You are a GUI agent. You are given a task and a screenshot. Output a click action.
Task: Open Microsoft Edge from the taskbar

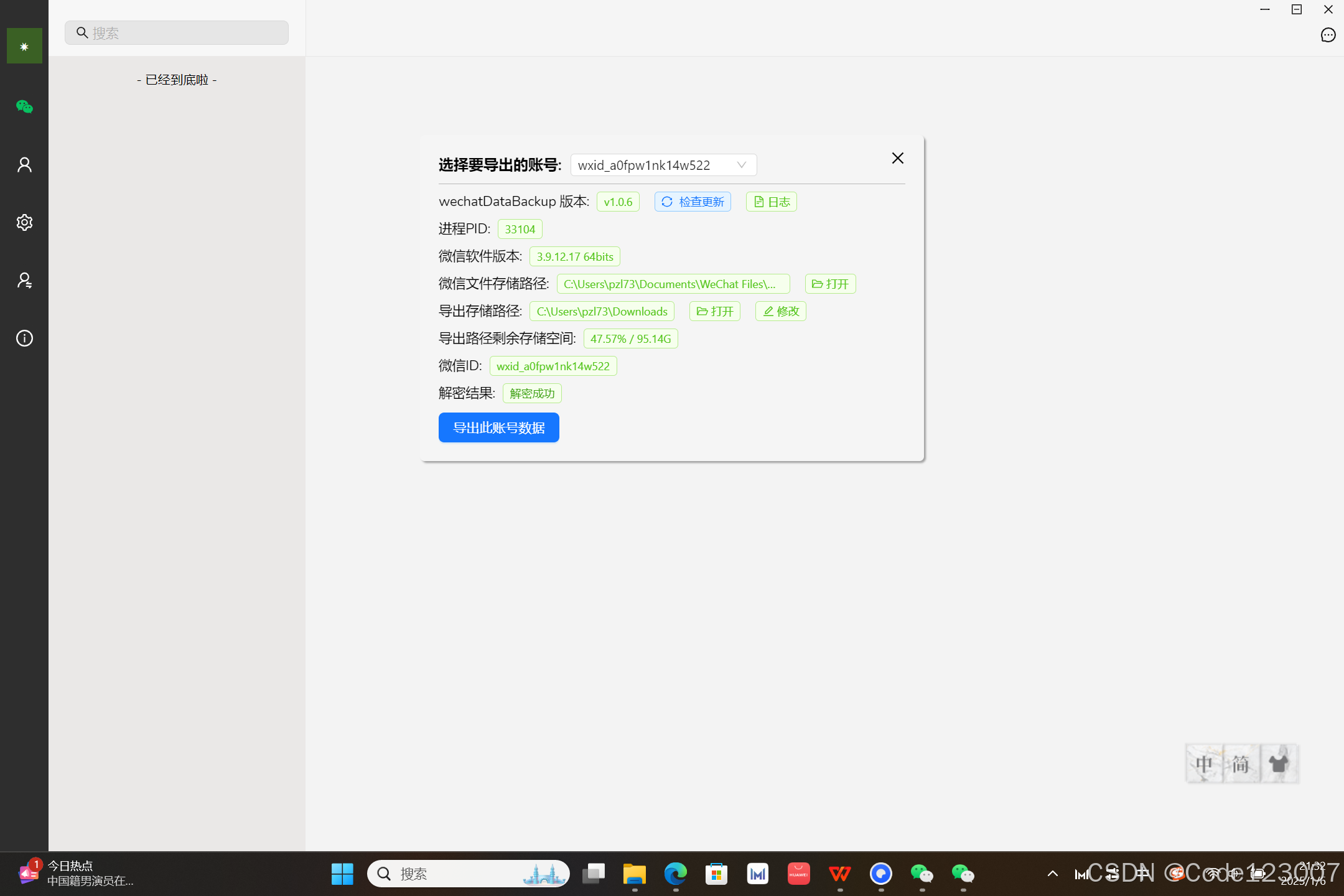[675, 874]
